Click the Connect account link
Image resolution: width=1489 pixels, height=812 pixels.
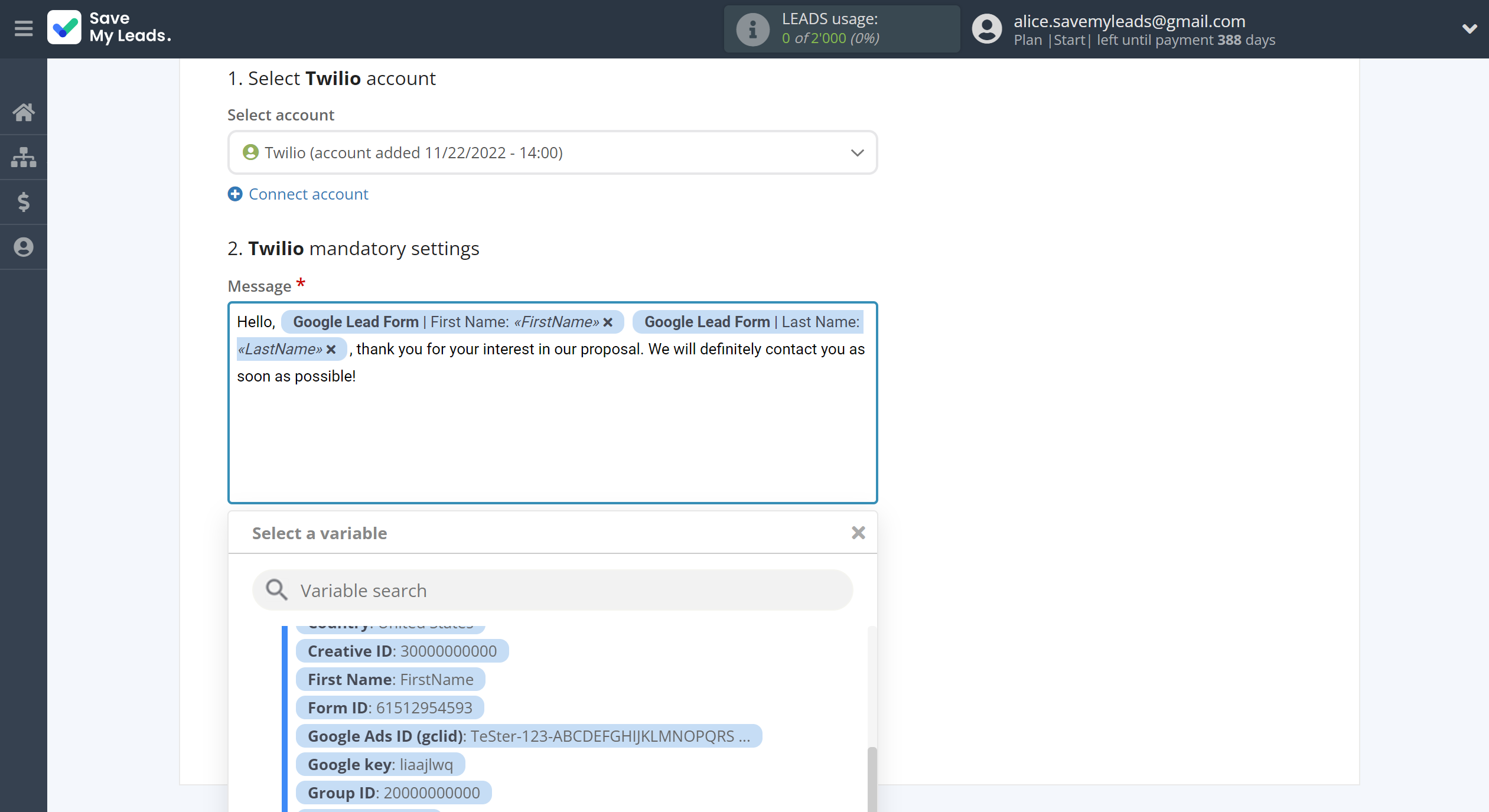[308, 194]
